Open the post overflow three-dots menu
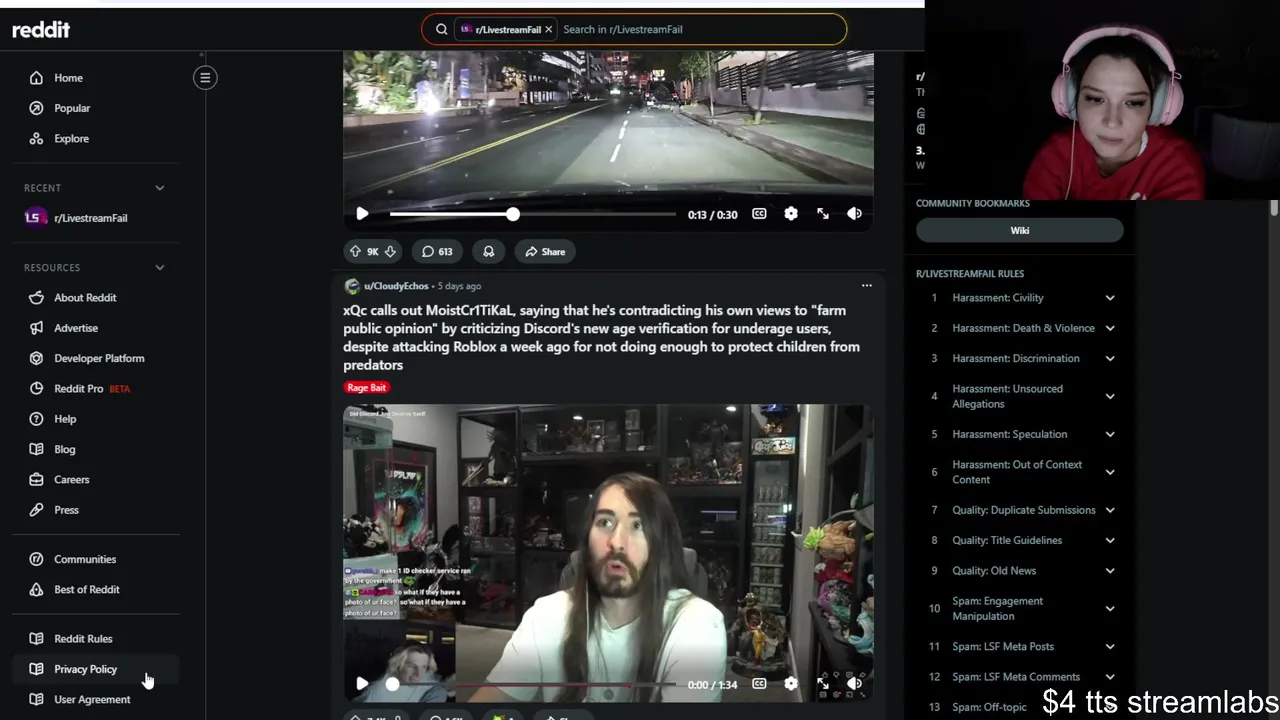1280x720 pixels. coord(866,286)
